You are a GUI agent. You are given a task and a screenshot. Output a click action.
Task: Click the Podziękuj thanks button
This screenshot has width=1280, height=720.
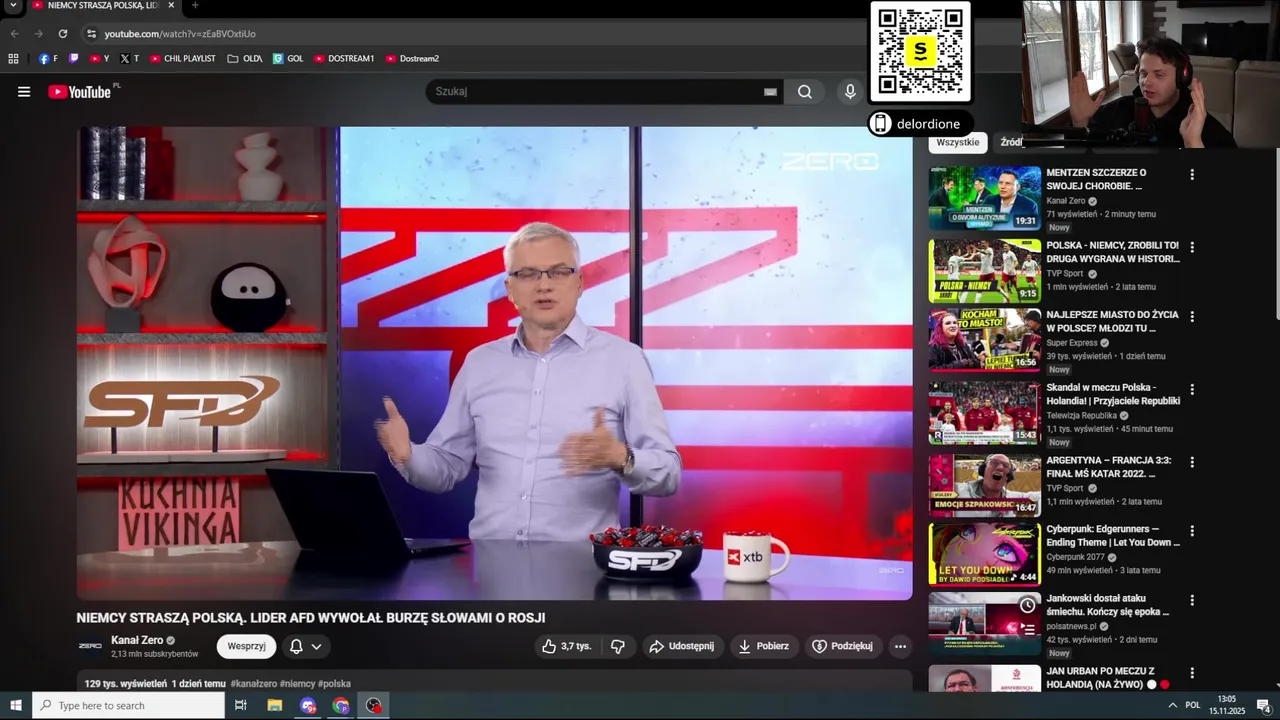(x=843, y=646)
